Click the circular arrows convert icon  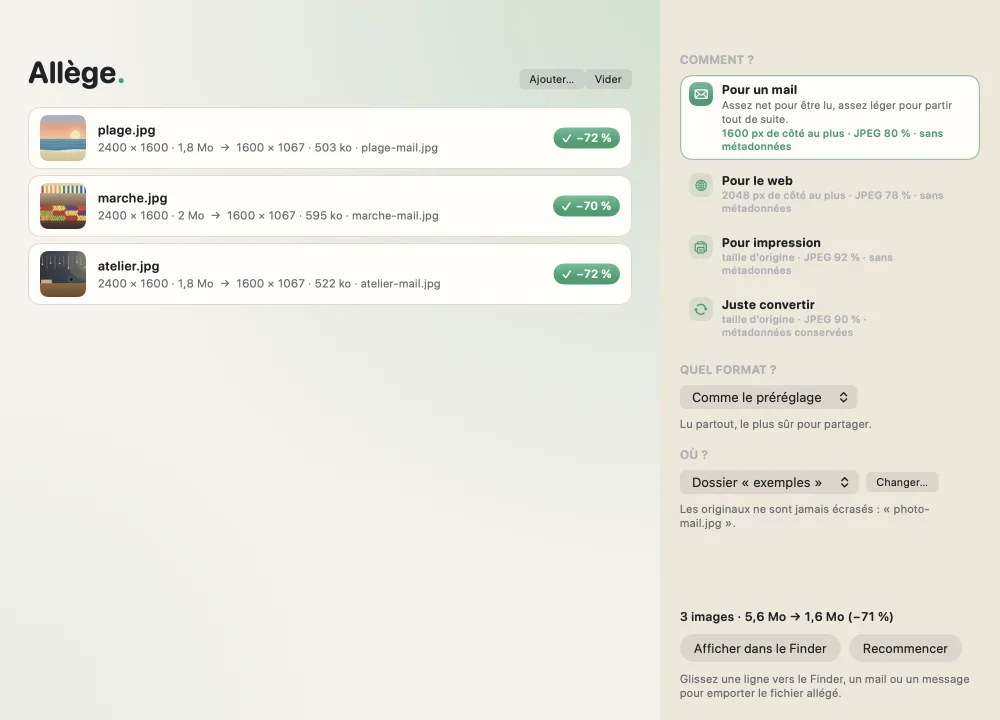(701, 309)
